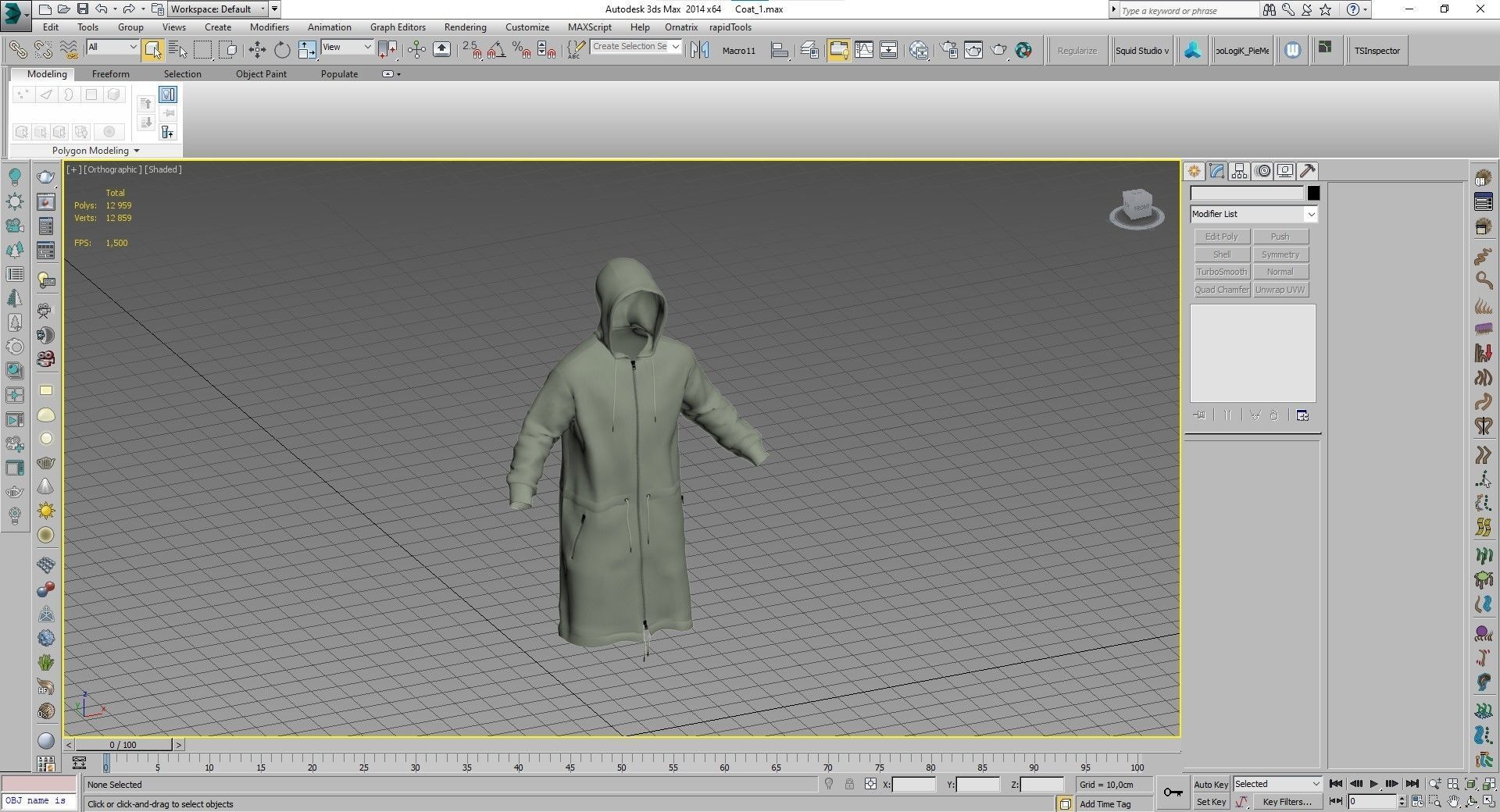1500x812 pixels.
Task: Activate the Select Object tool
Action: (152, 50)
